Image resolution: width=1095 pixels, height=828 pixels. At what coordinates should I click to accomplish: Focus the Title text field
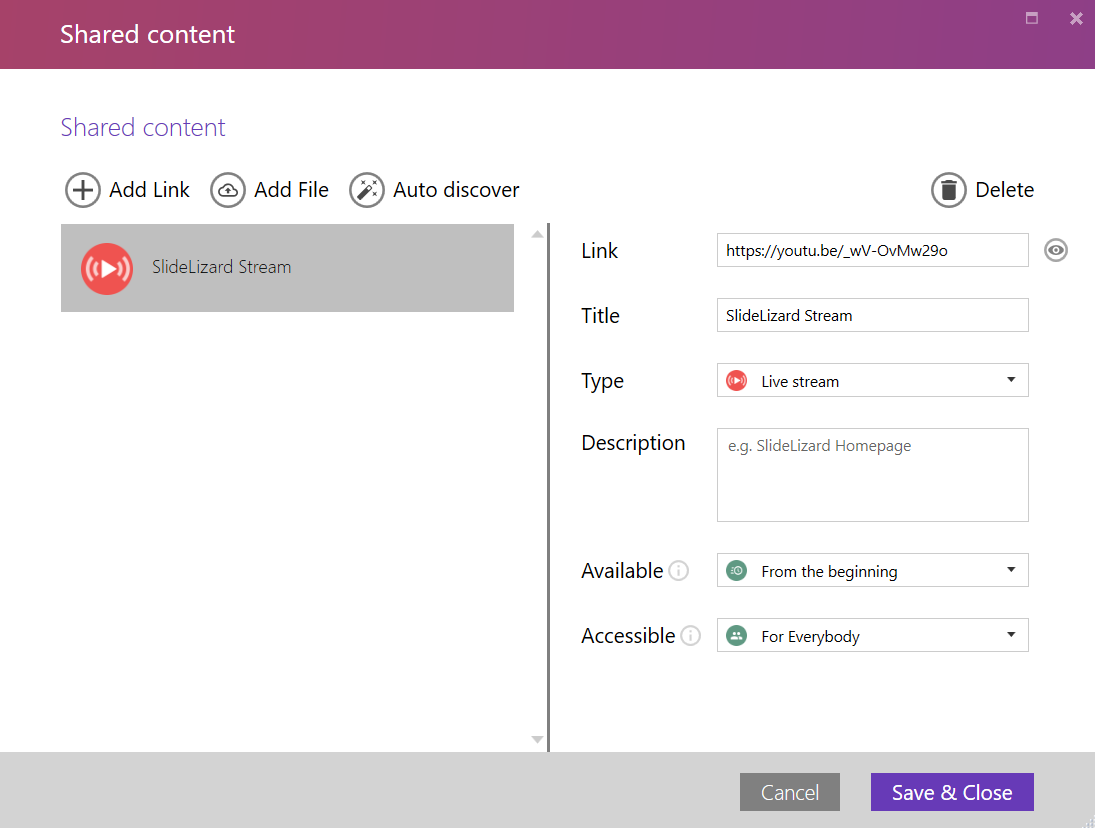click(x=872, y=315)
